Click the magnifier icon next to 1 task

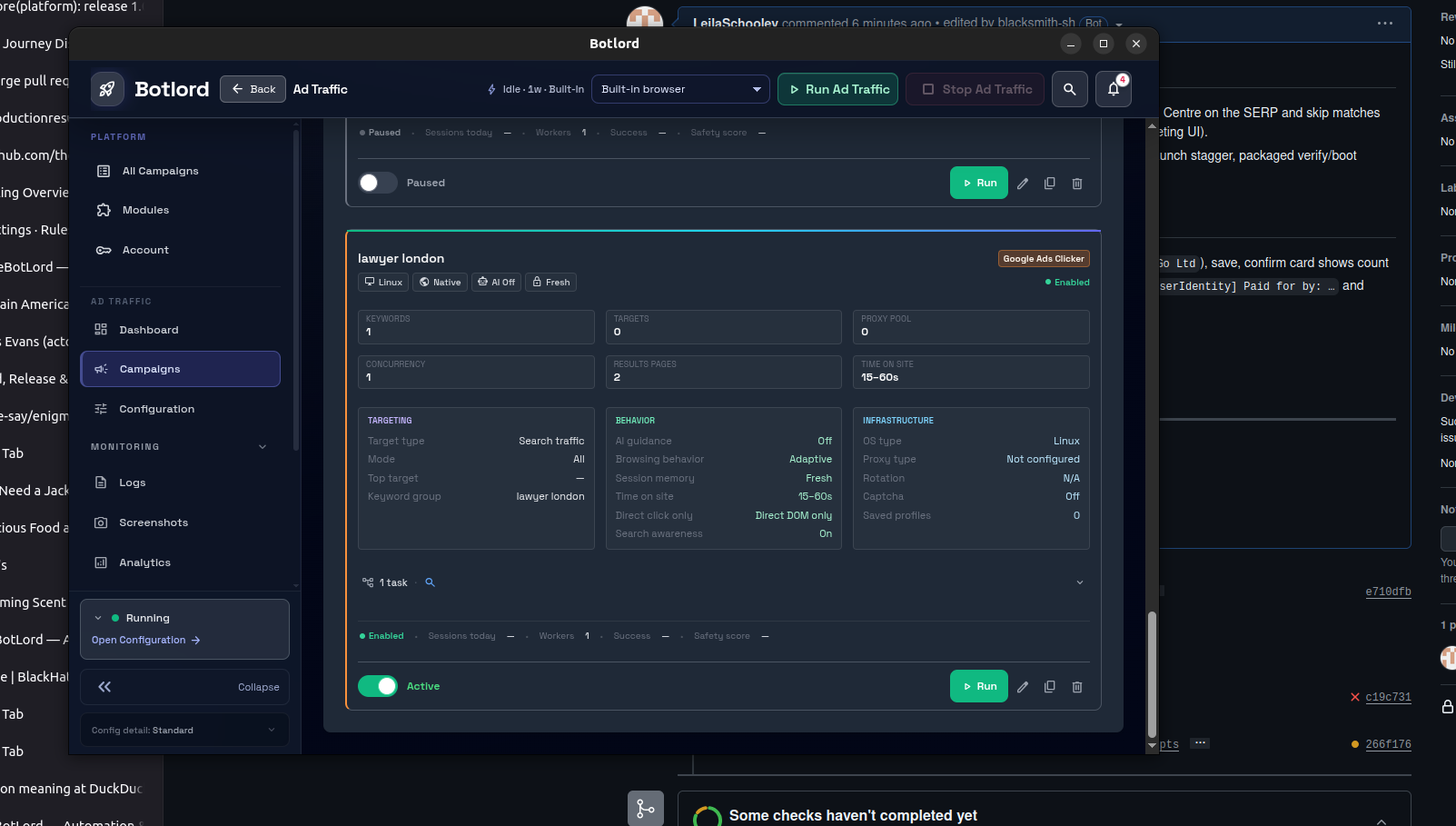pos(431,582)
